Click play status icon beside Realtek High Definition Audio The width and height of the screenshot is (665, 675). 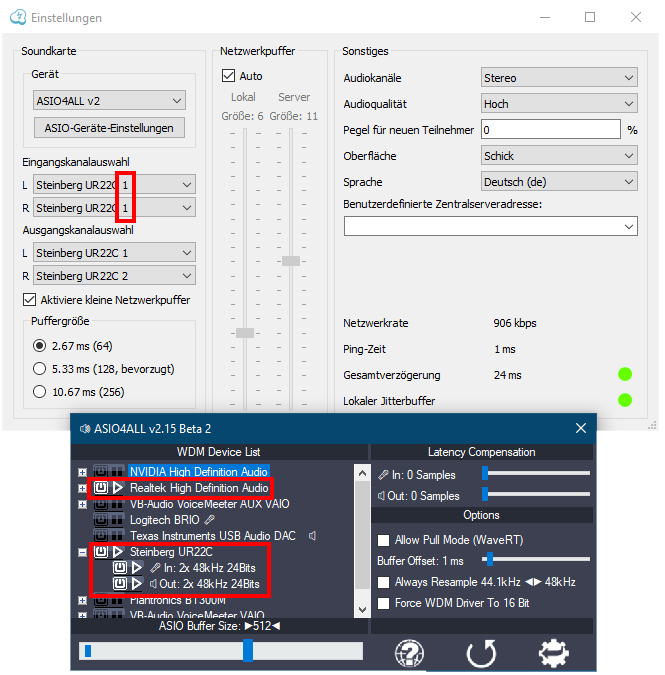click(x=118, y=488)
